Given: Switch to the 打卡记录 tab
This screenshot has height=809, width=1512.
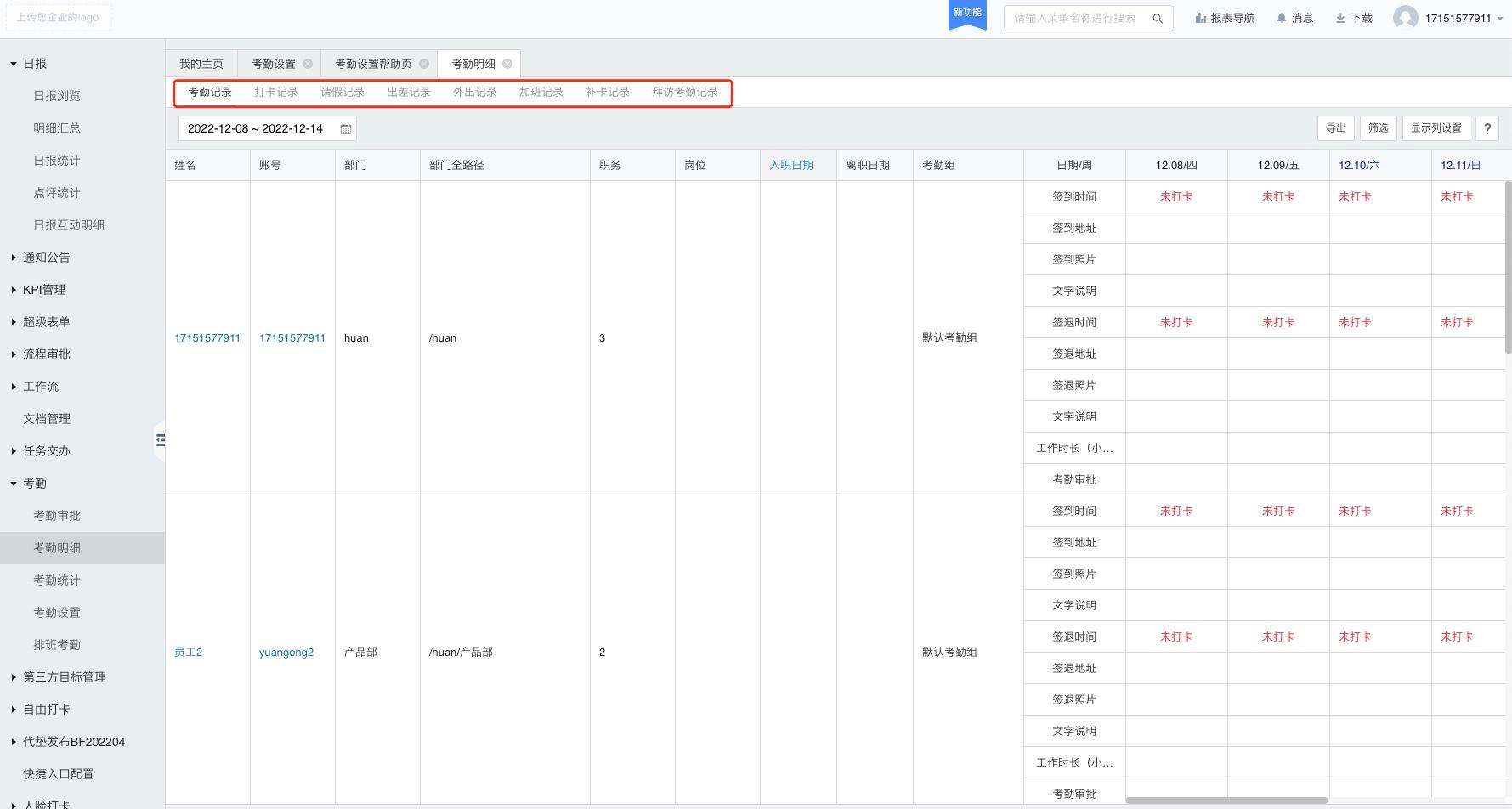Looking at the screenshot, I should (276, 92).
